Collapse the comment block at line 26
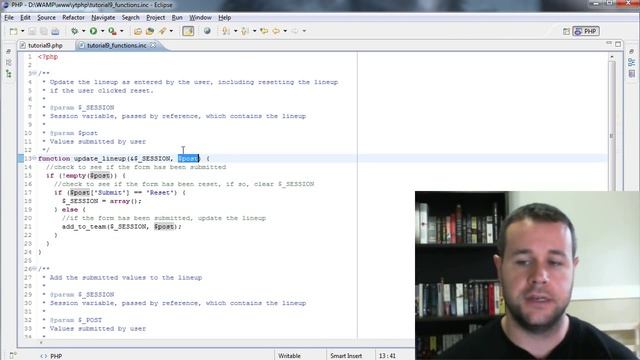640x360 pixels. point(34,269)
